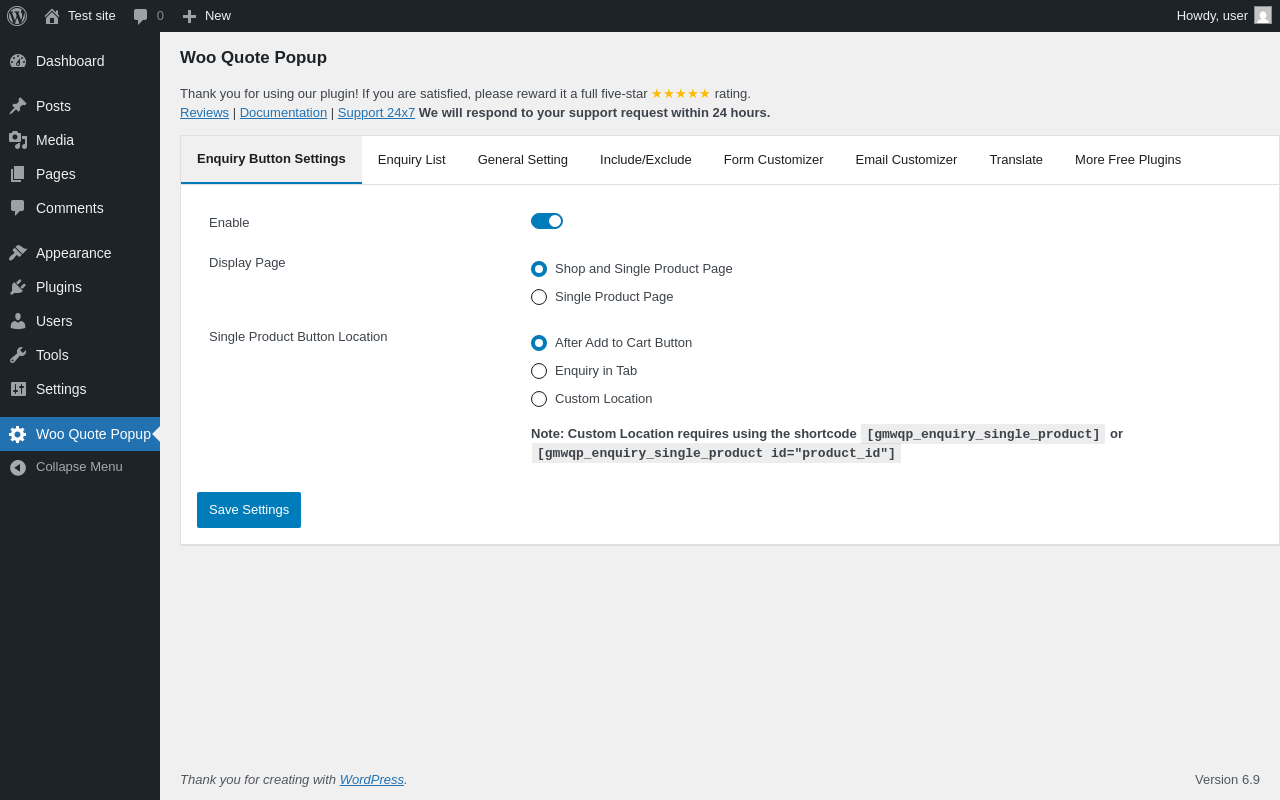Click the Media library icon
The width and height of the screenshot is (1280, 800).
(18, 140)
